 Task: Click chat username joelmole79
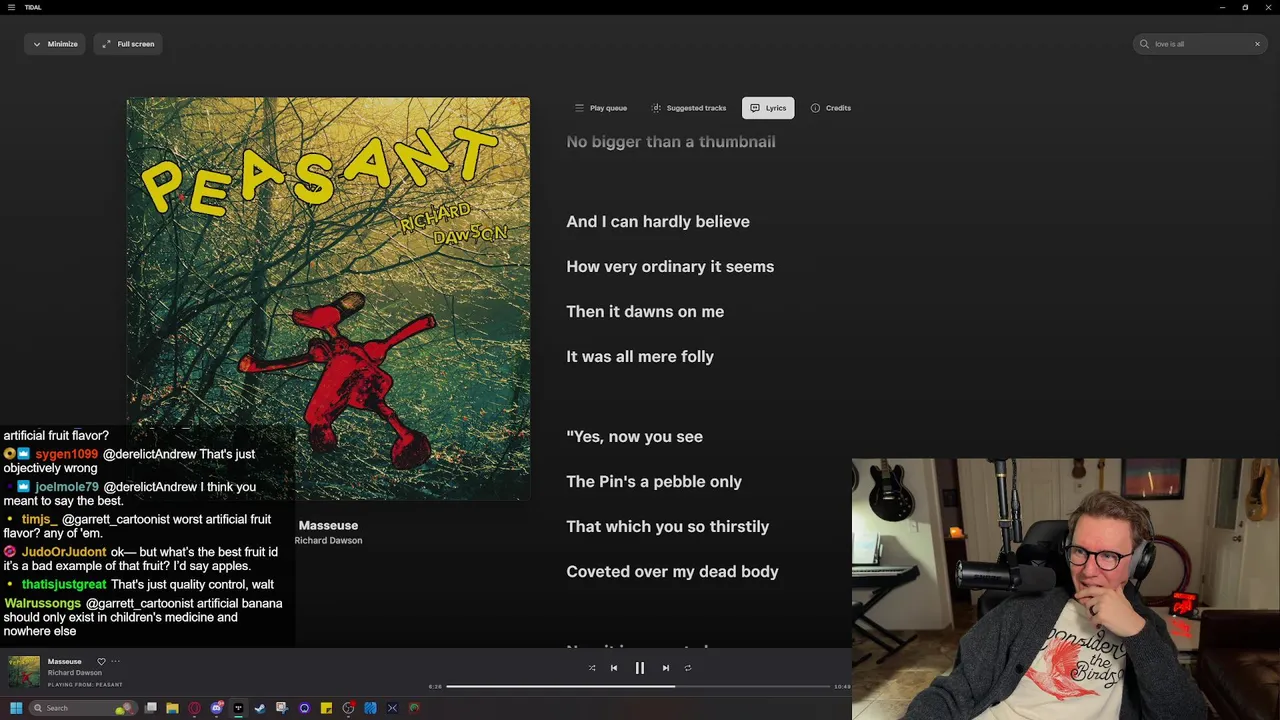pos(67,487)
